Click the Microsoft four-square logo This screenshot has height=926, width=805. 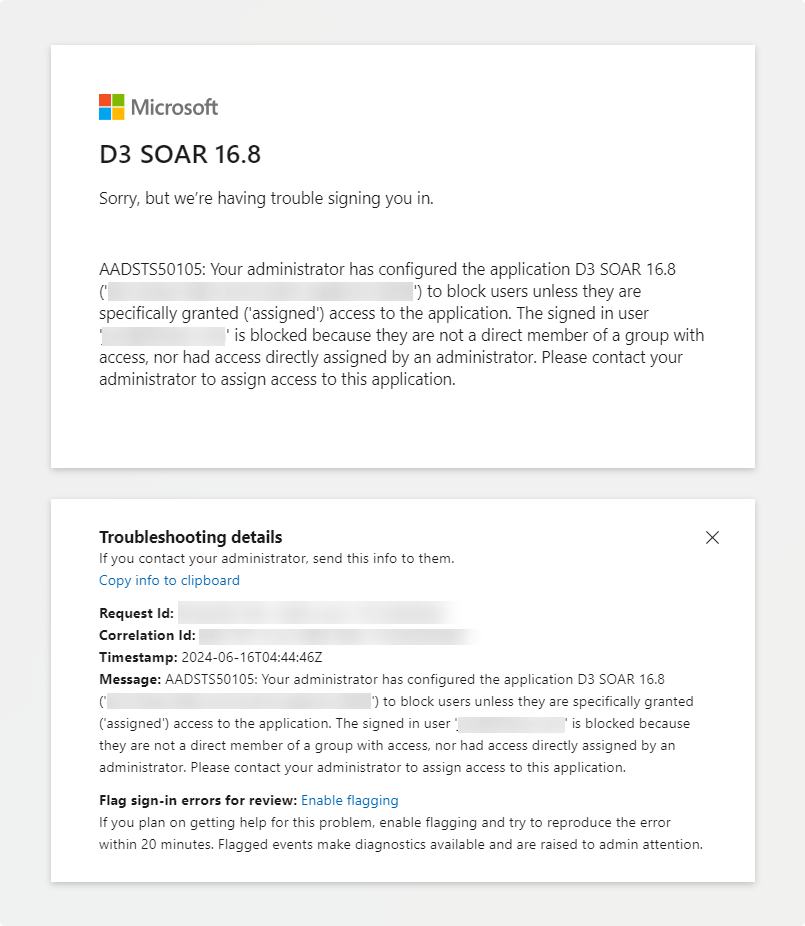point(112,107)
